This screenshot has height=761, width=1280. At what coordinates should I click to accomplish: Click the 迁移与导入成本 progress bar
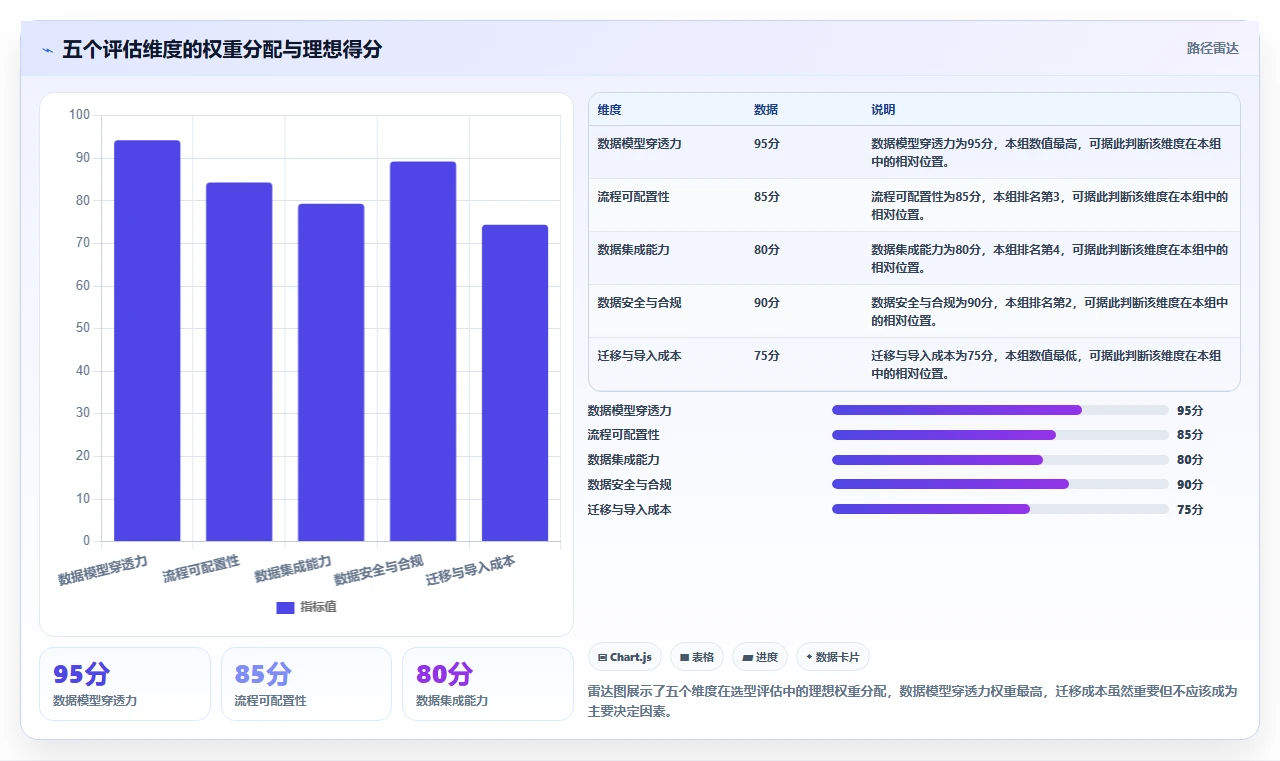click(x=1000, y=509)
